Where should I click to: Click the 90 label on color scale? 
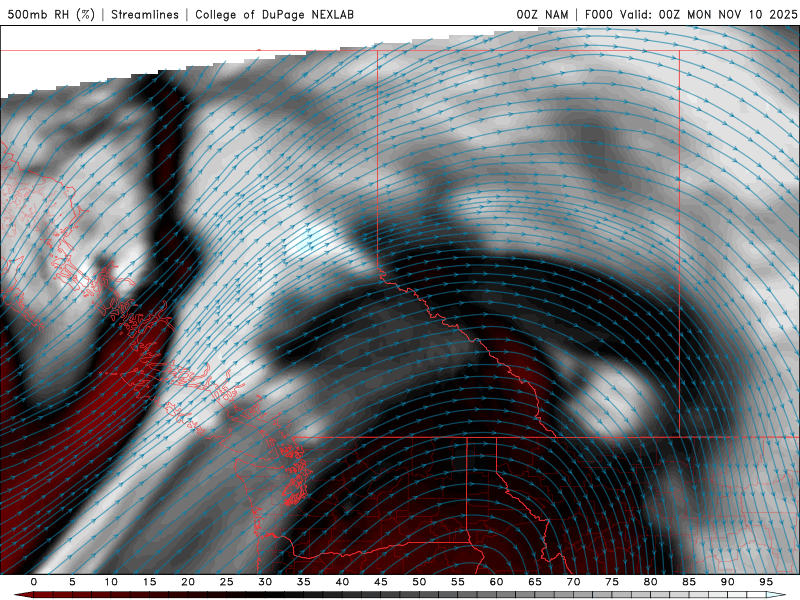point(728,582)
